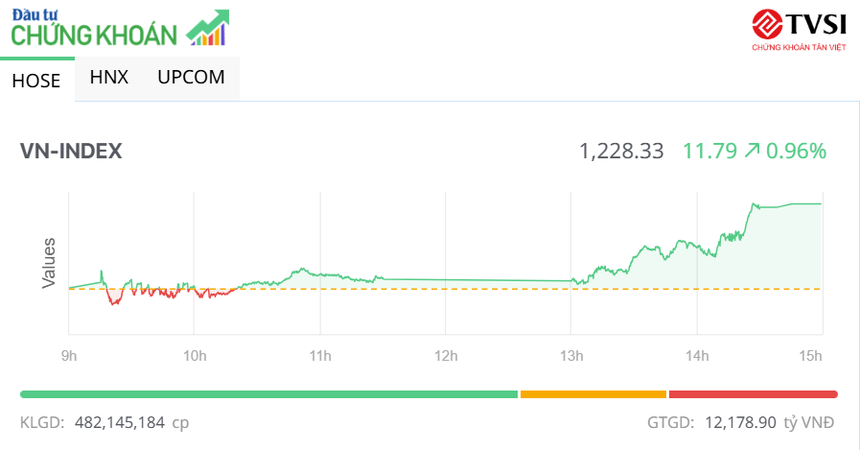Image resolution: width=860 pixels, height=450 pixels.
Task: Switch to the HNX tab
Action: coord(109,77)
